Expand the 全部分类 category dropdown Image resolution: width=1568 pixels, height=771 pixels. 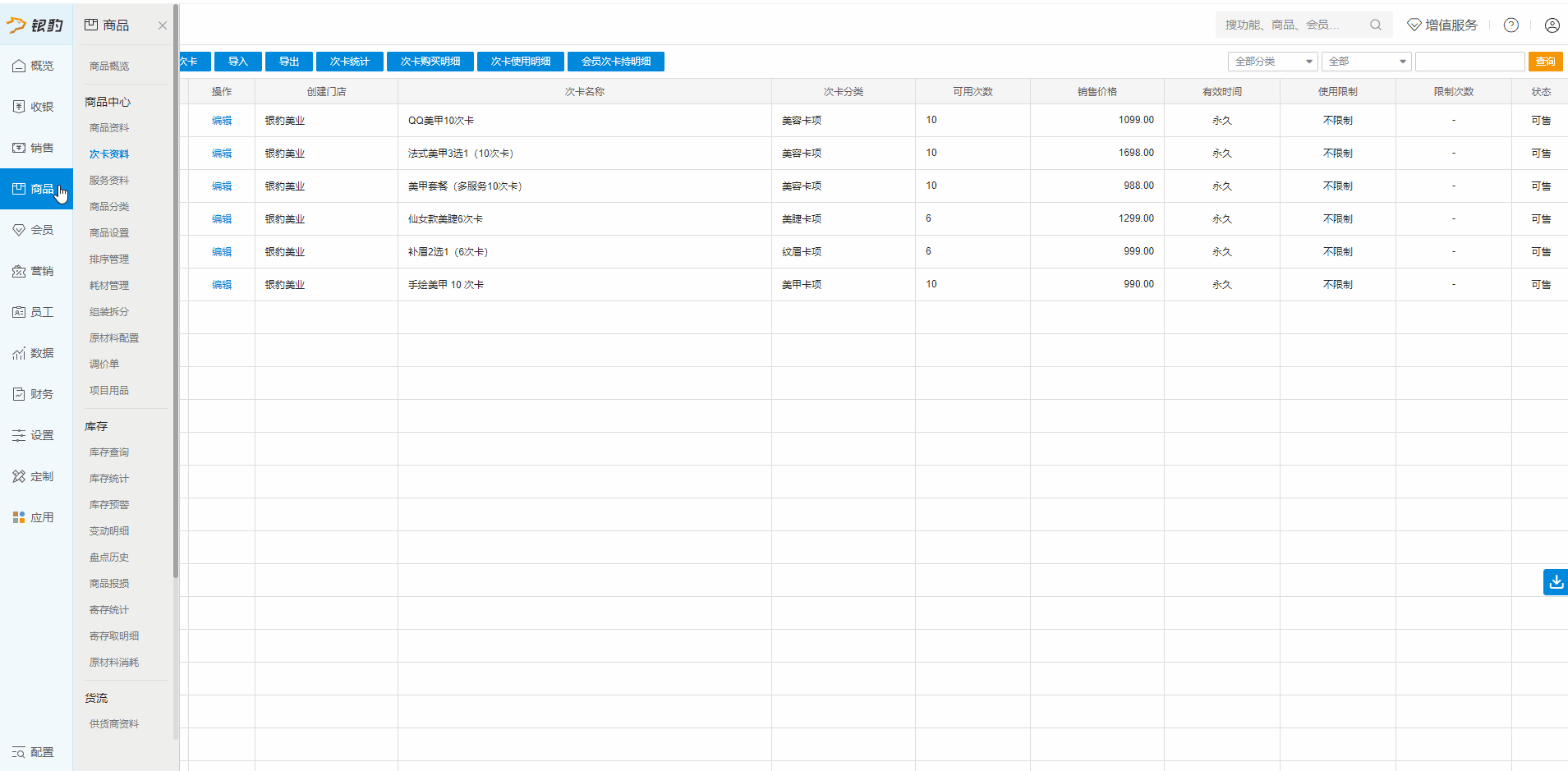click(1272, 62)
